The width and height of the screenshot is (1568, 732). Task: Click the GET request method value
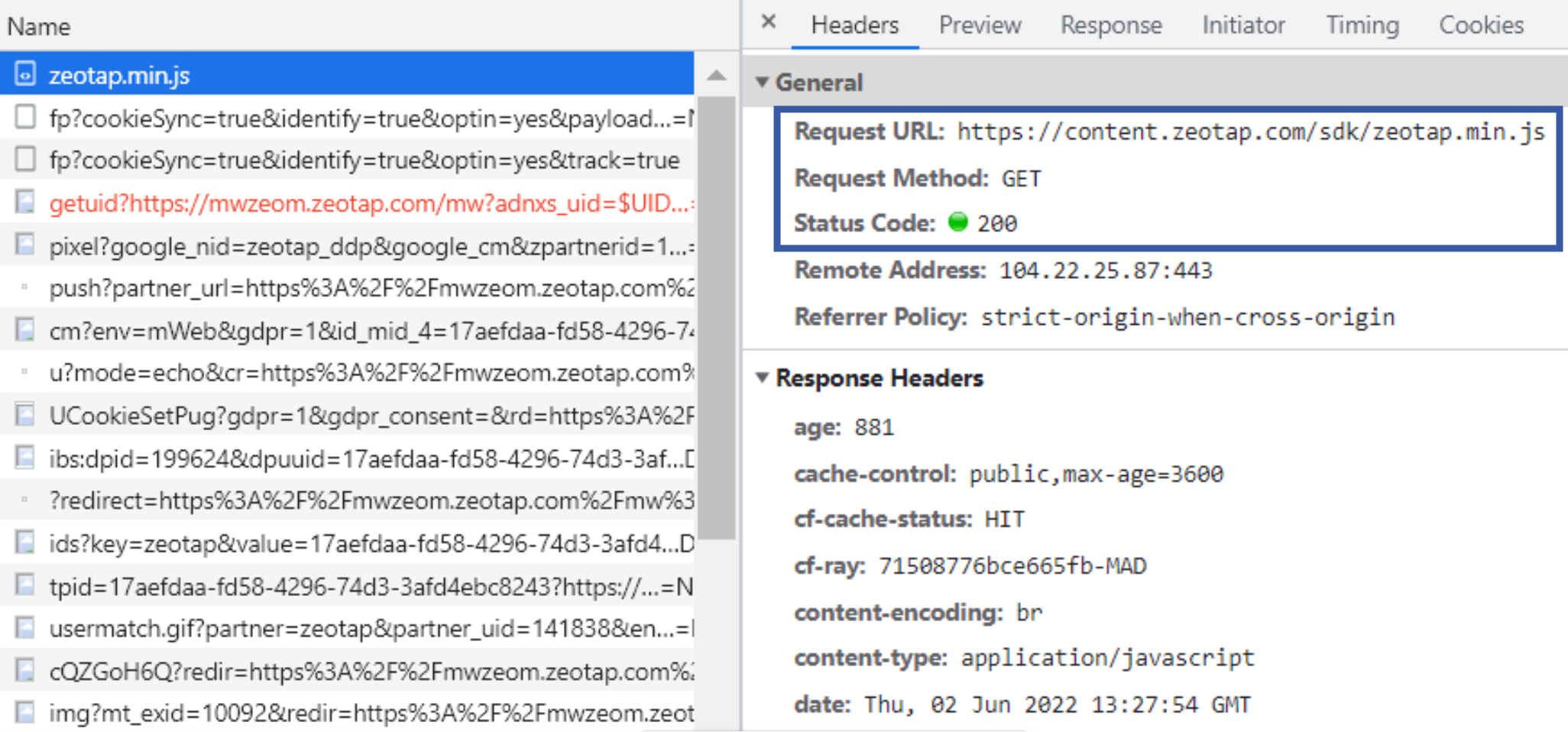tap(1021, 178)
